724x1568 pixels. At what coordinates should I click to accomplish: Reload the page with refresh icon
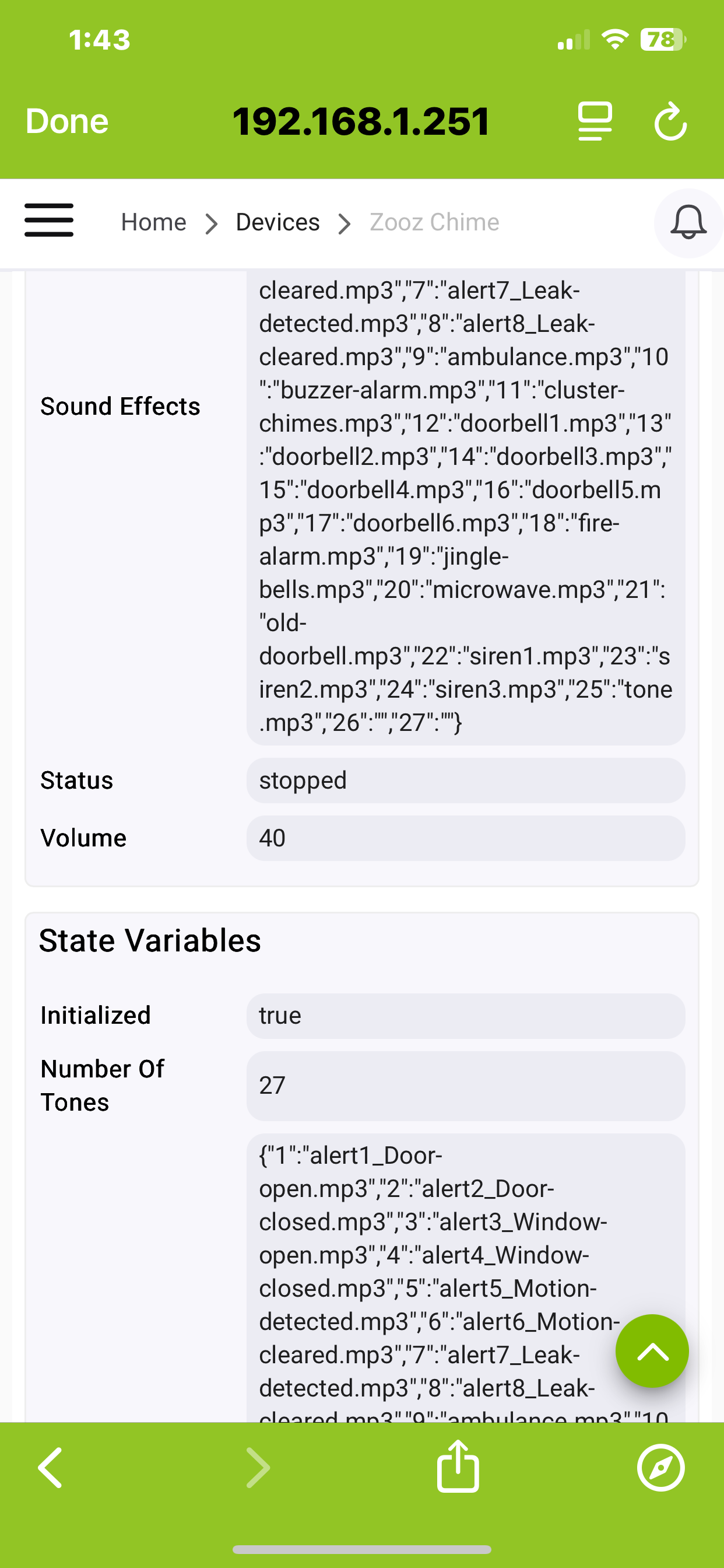click(670, 122)
